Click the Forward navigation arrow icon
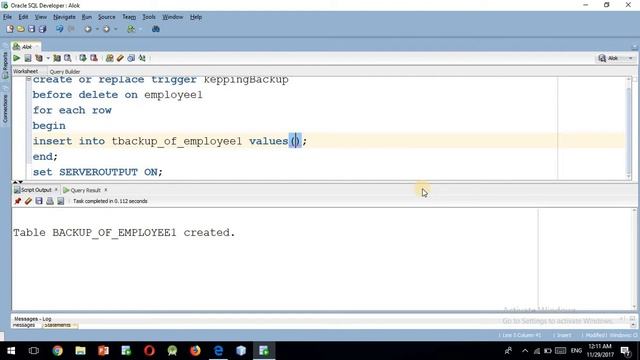 click(x=106, y=29)
